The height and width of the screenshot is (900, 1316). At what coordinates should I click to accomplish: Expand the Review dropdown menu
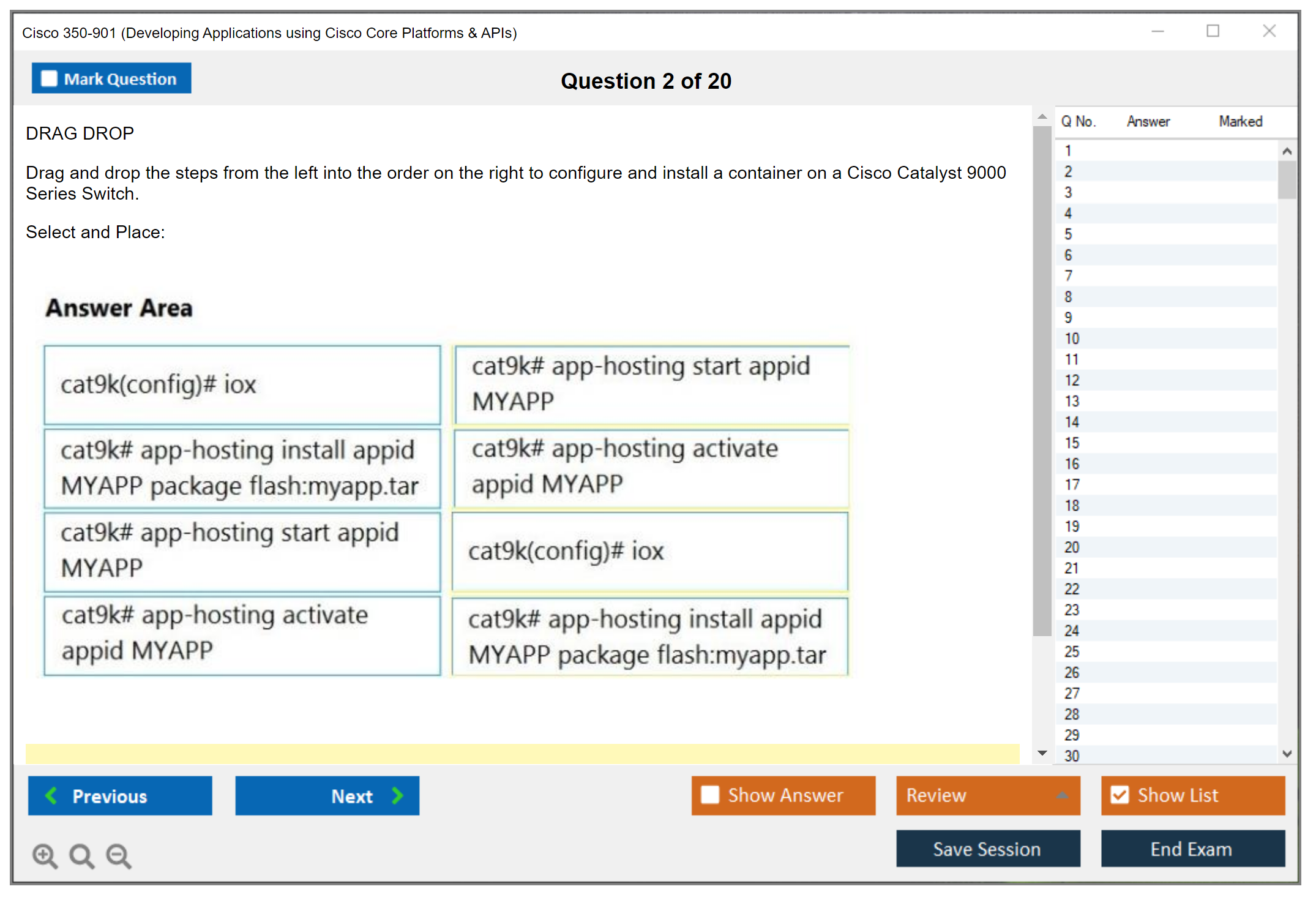1062,795
